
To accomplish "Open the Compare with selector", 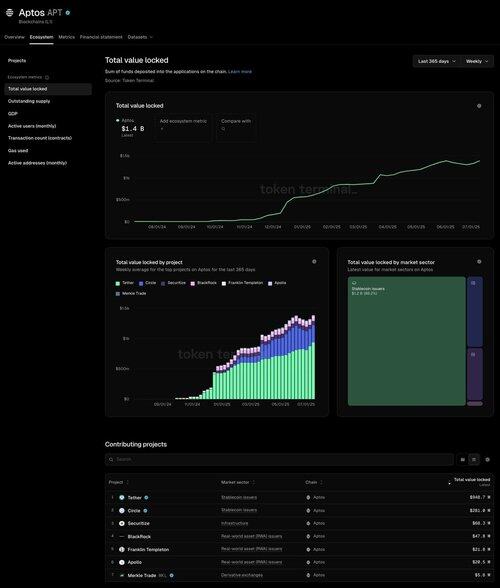I will pyautogui.click(x=236, y=128).
